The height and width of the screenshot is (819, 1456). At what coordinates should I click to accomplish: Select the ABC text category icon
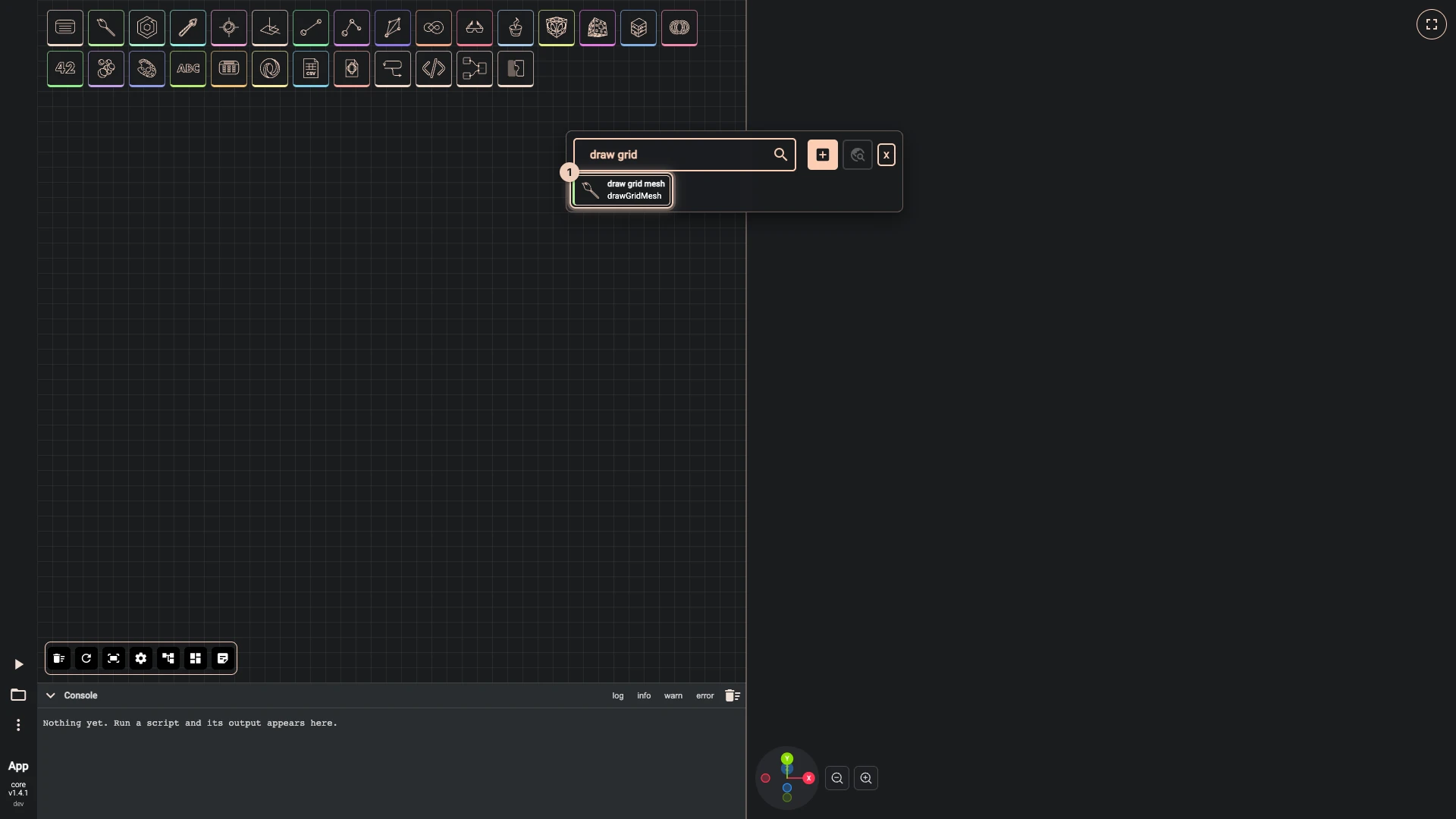pos(188,69)
